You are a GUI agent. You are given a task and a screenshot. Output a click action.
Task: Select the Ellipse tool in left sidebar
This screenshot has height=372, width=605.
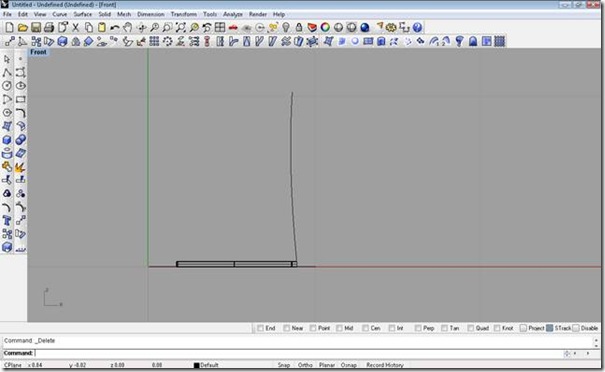tap(20, 86)
